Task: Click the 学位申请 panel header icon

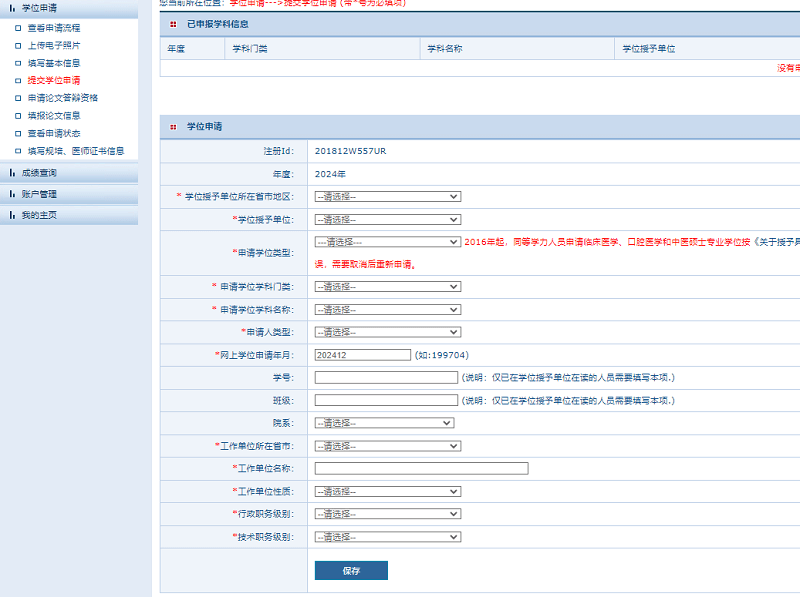Action: click(x=14, y=7)
